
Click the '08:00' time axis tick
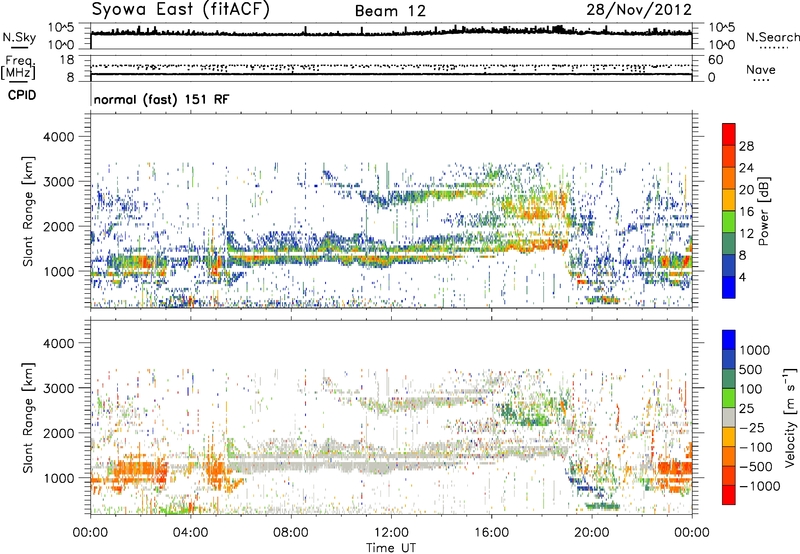click(291, 533)
